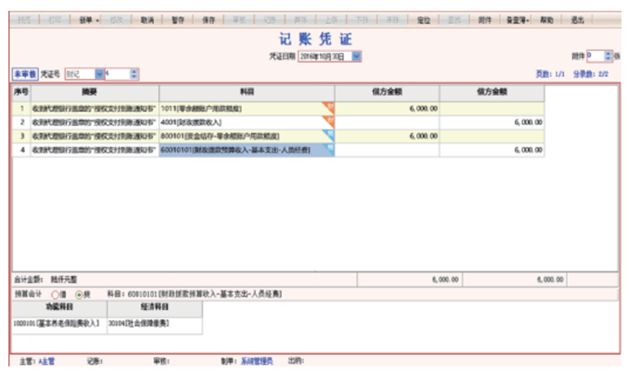Click blue corner tag on row 800101 subject
This screenshot has width=630, height=372.
[x=329, y=134]
